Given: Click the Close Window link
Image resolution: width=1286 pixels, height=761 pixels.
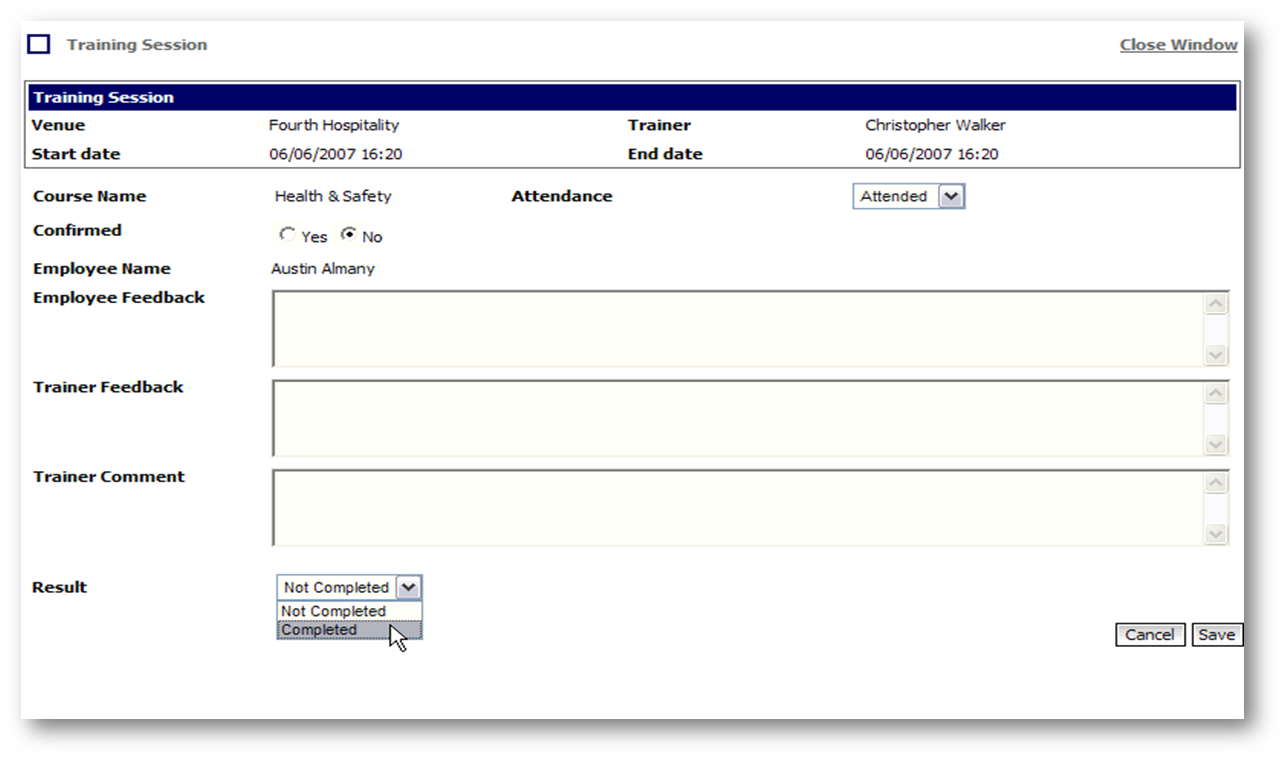Looking at the screenshot, I should (1178, 45).
